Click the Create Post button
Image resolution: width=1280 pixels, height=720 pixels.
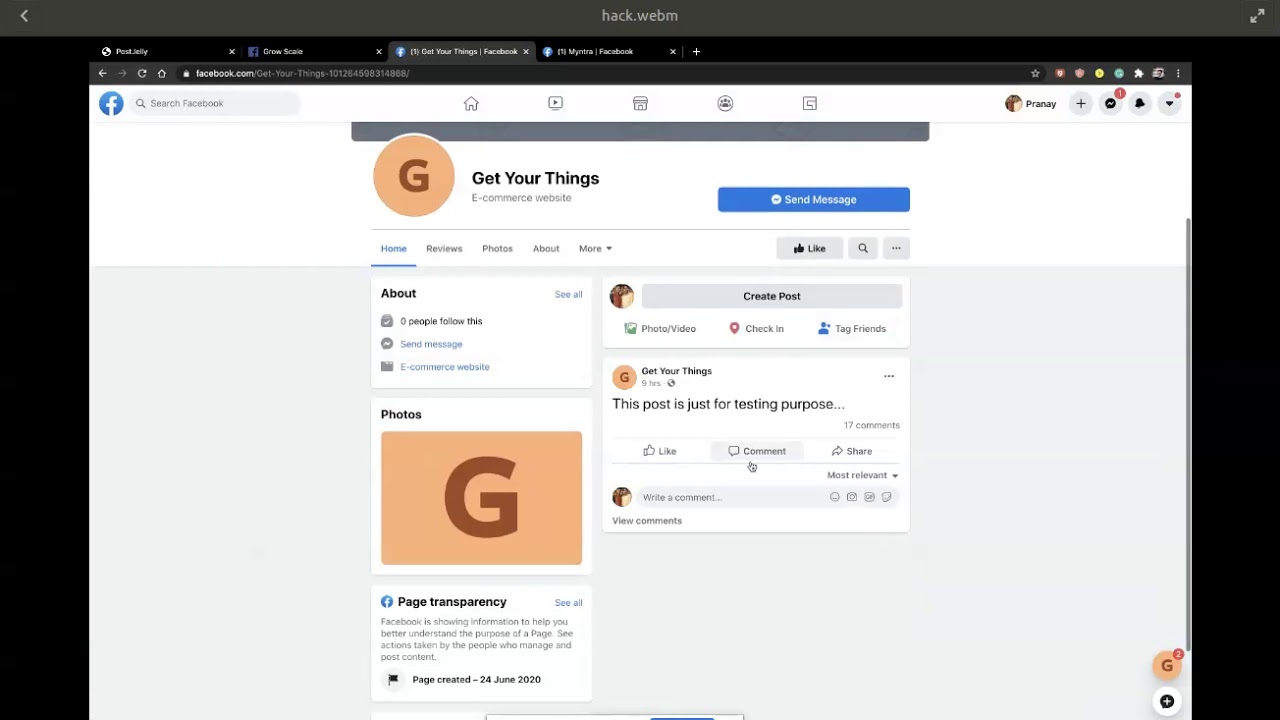click(x=772, y=296)
